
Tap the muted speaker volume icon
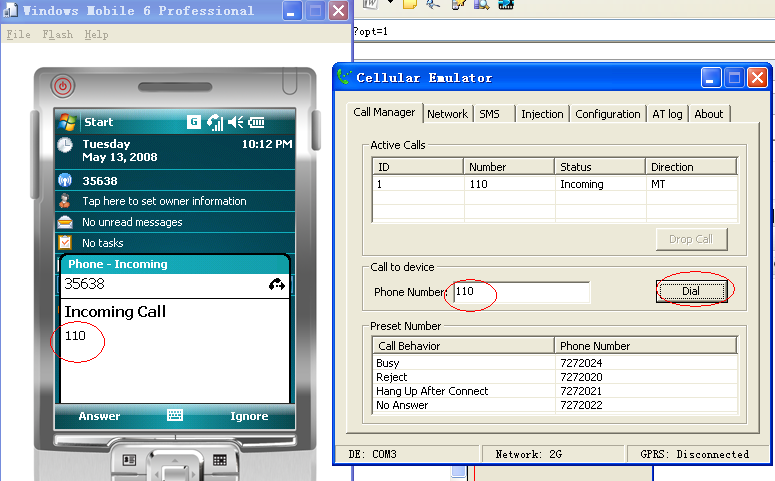click(x=236, y=122)
